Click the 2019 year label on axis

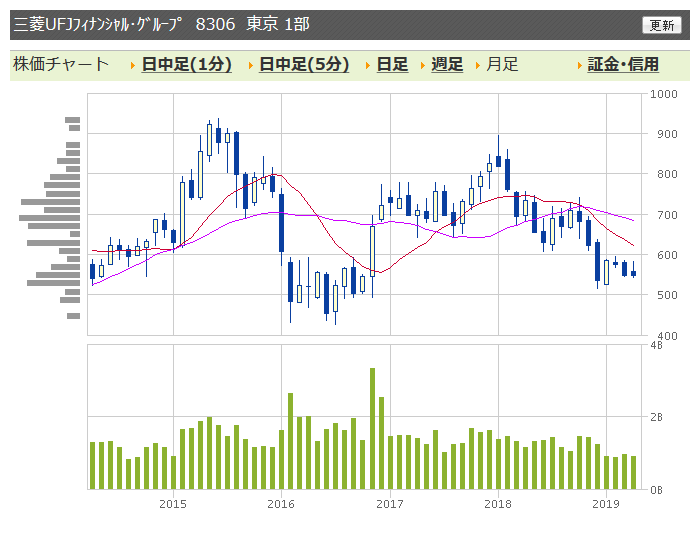pos(606,503)
